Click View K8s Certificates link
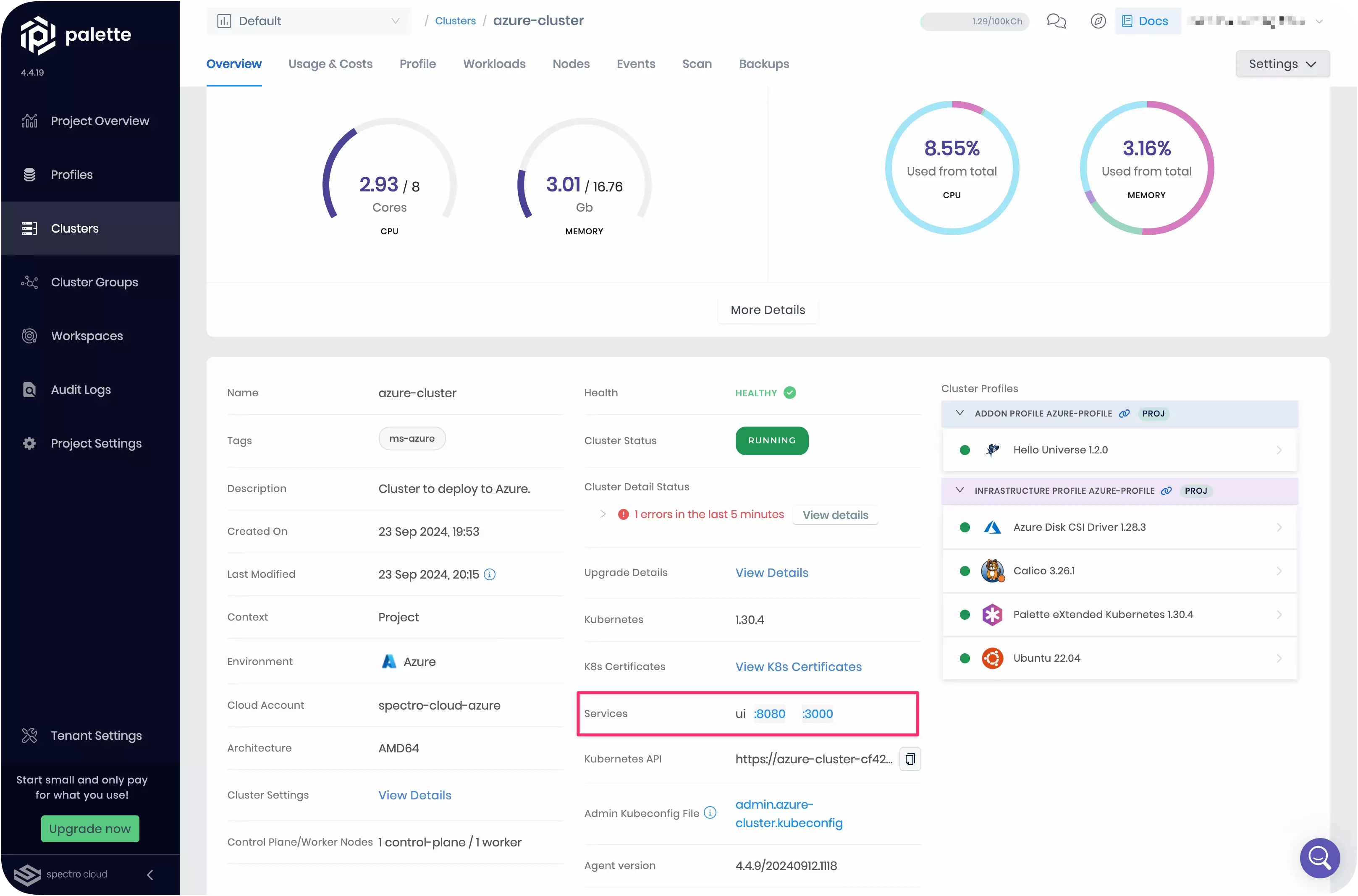 pyautogui.click(x=798, y=666)
